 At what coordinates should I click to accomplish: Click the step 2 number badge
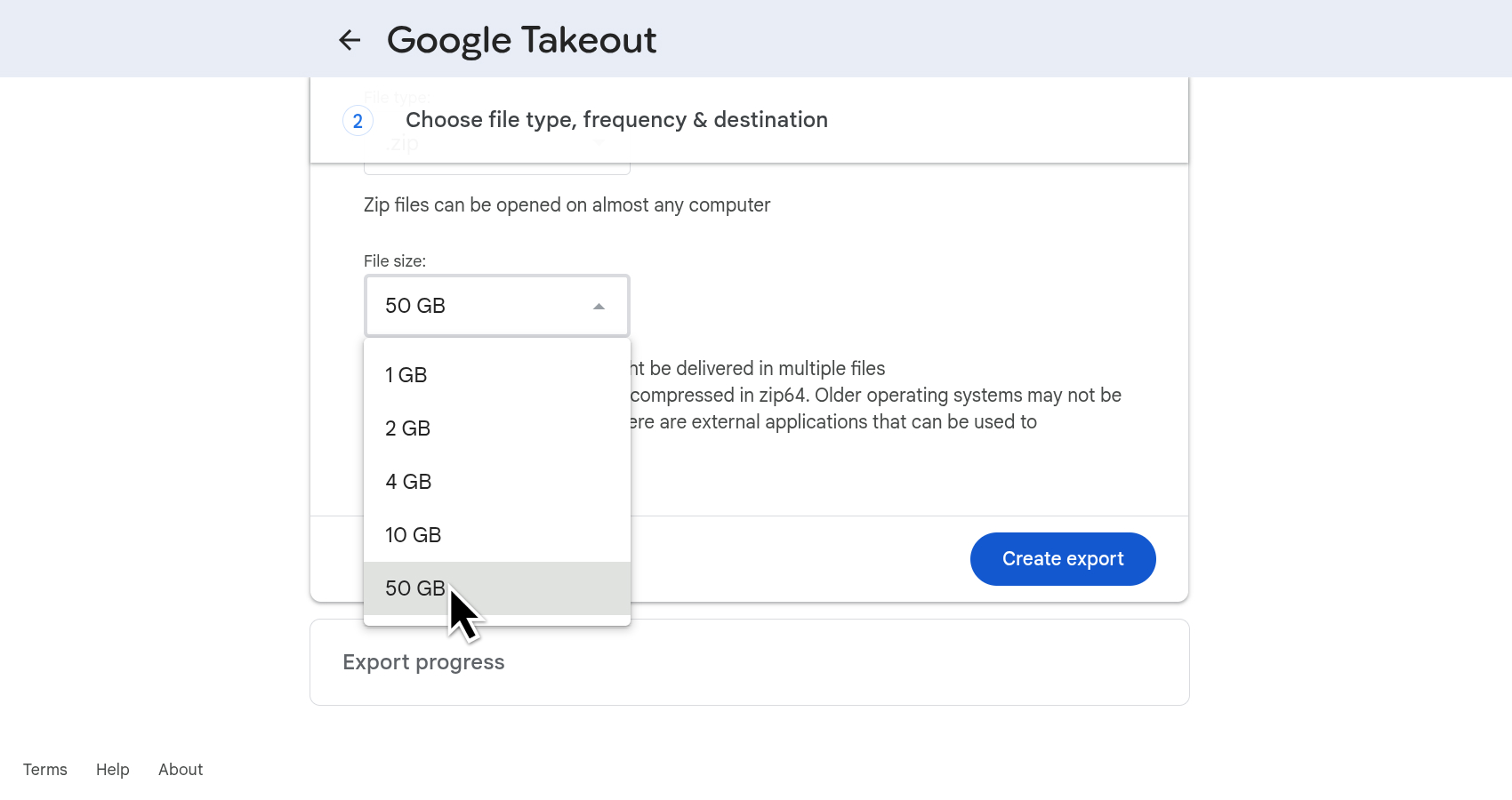point(358,121)
